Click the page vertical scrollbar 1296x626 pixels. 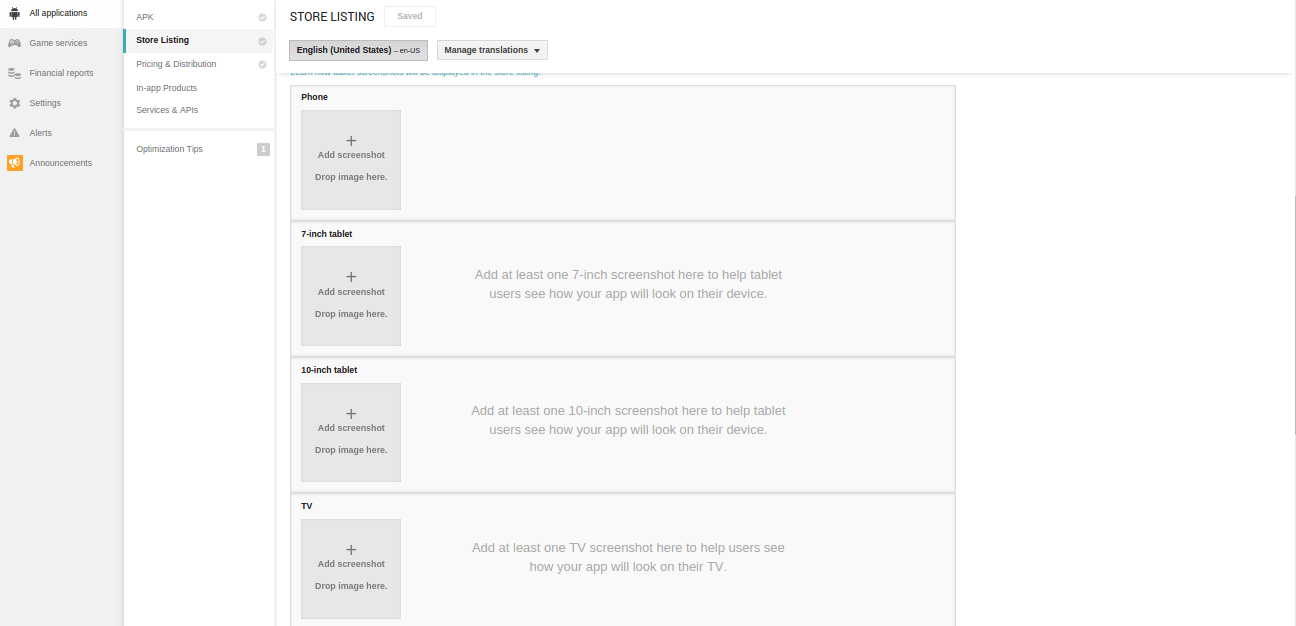coord(1293,313)
